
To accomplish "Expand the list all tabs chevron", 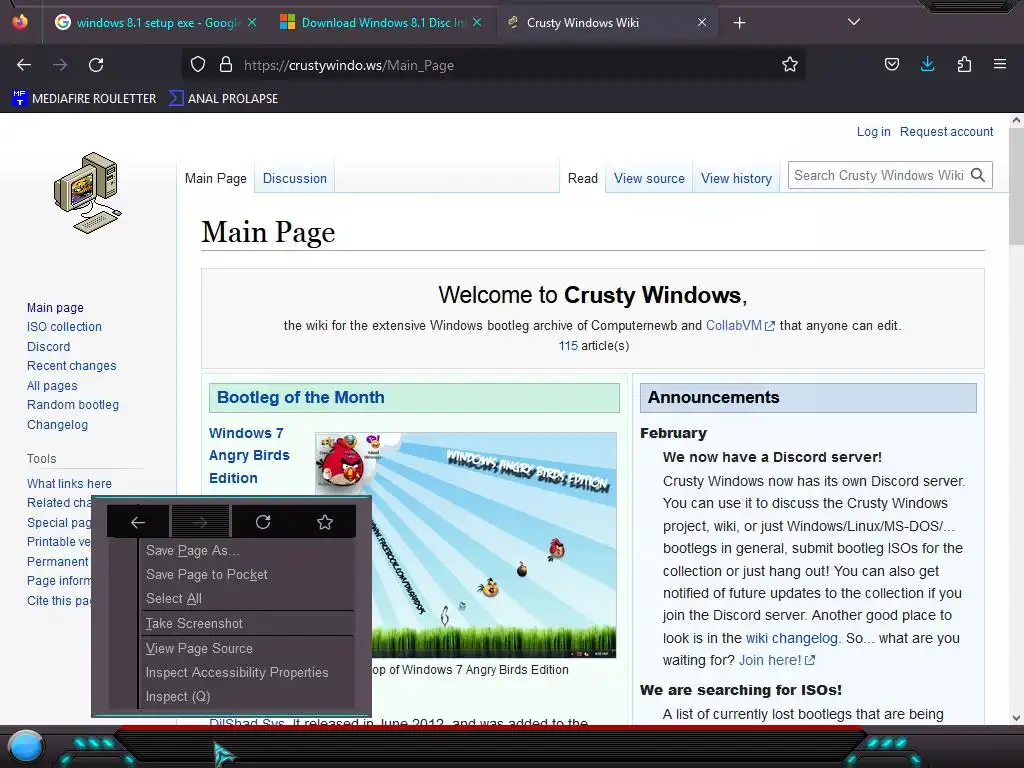I will click(x=854, y=22).
